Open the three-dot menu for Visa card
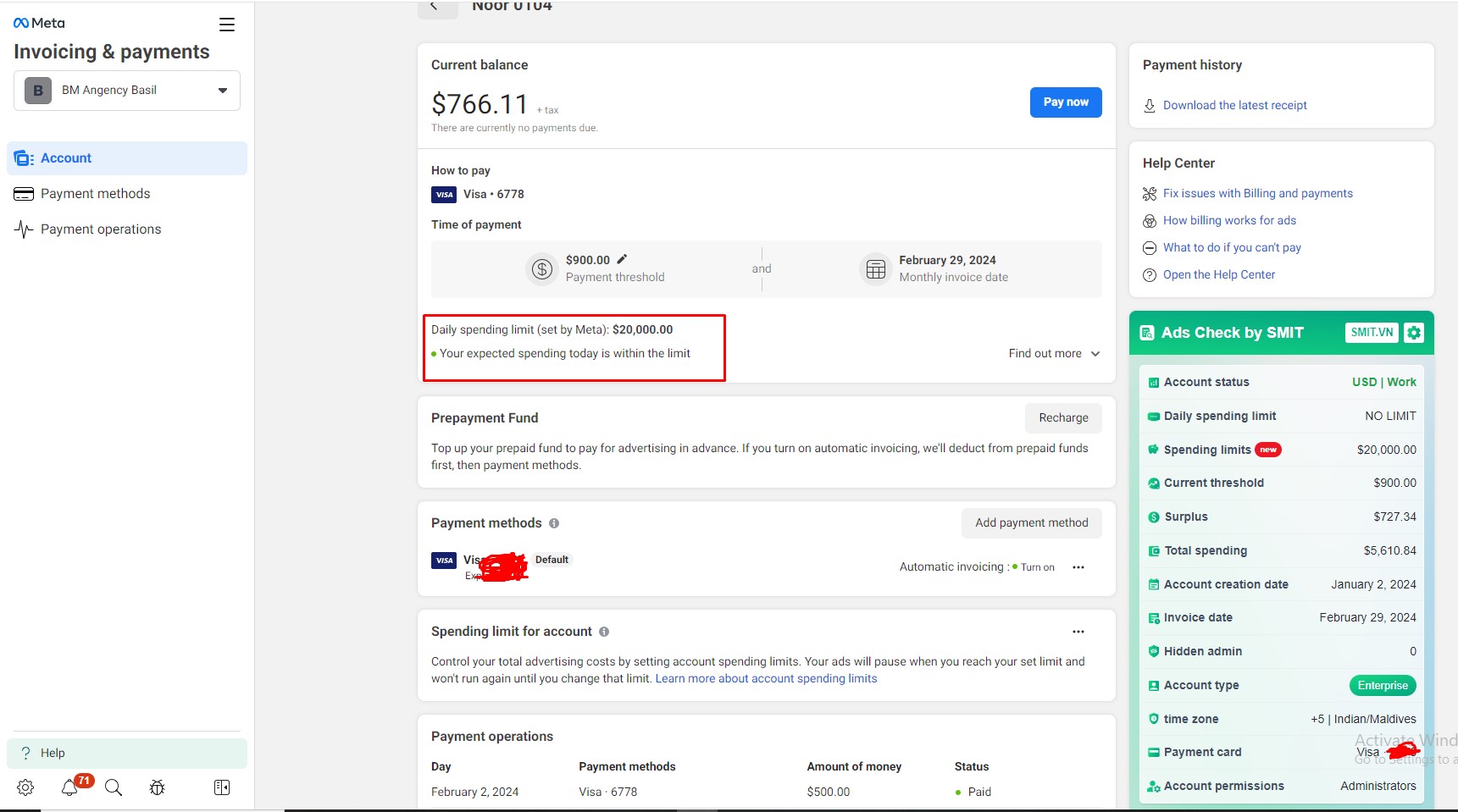Viewport: 1458px width, 812px height. click(1078, 567)
